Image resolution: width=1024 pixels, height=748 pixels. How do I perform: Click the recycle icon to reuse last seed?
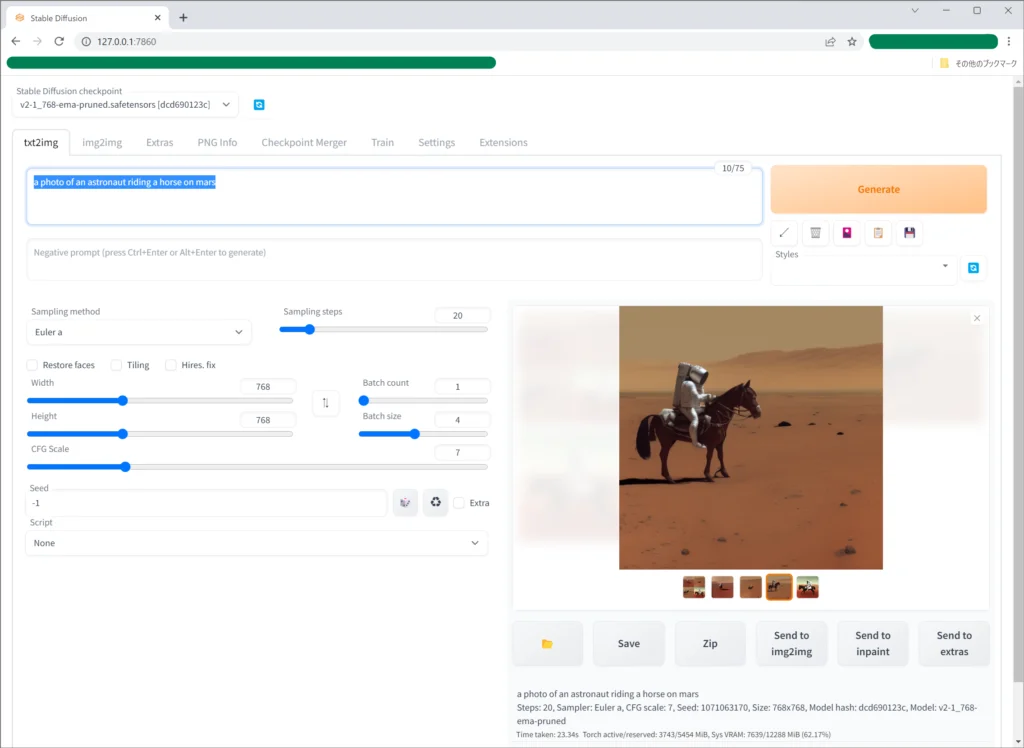435,503
